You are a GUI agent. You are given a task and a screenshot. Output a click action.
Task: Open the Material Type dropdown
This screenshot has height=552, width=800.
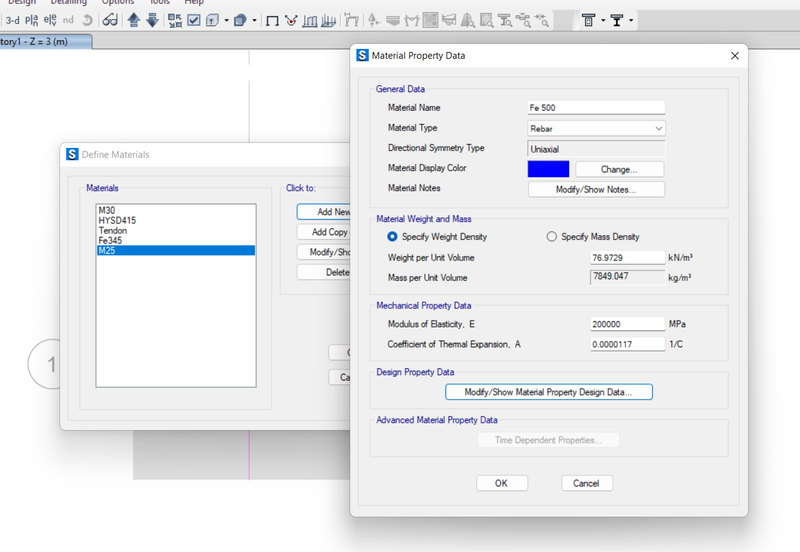pyautogui.click(x=596, y=129)
